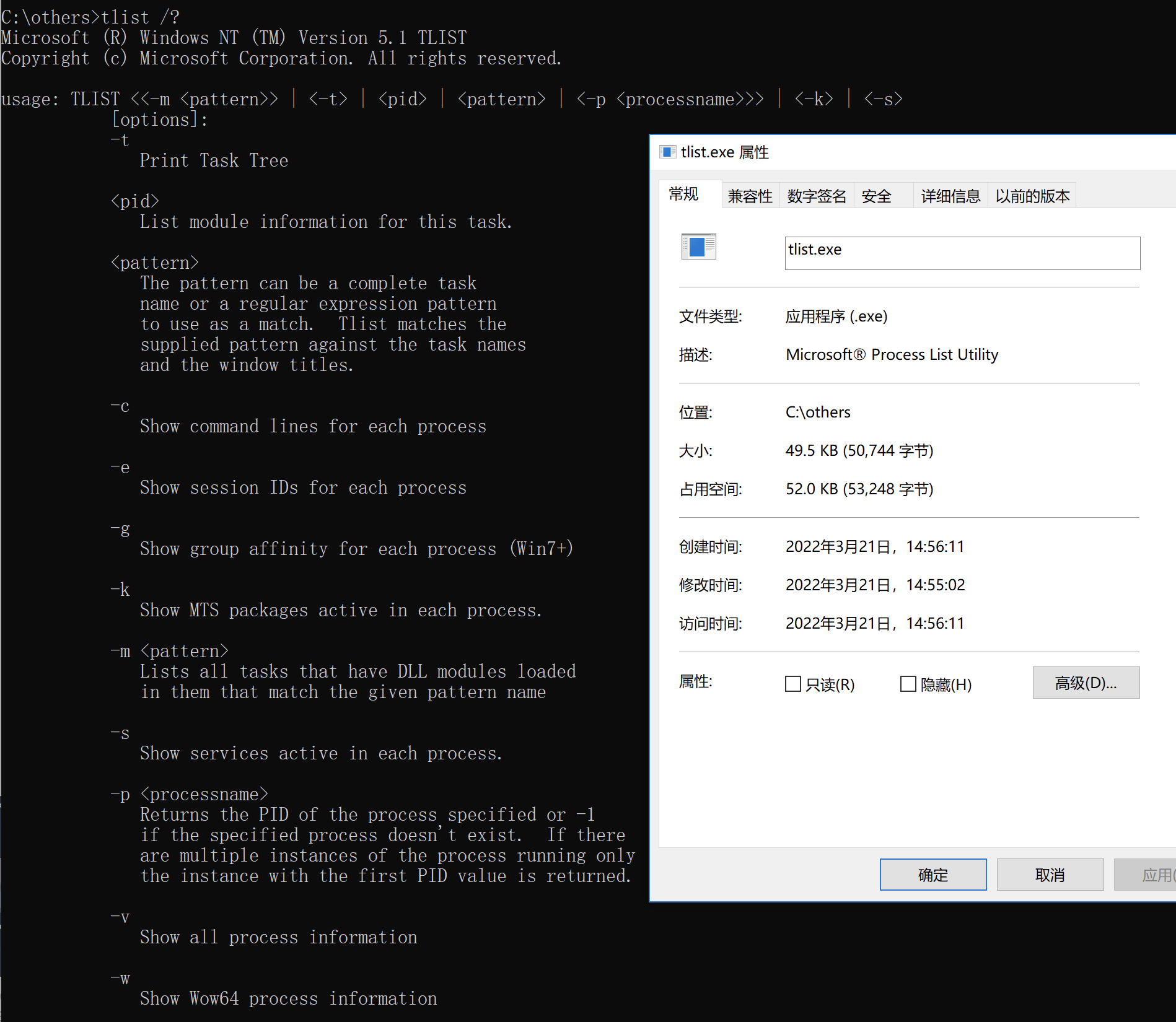
Task: Click the 应用 button
Action: (x=1146, y=875)
